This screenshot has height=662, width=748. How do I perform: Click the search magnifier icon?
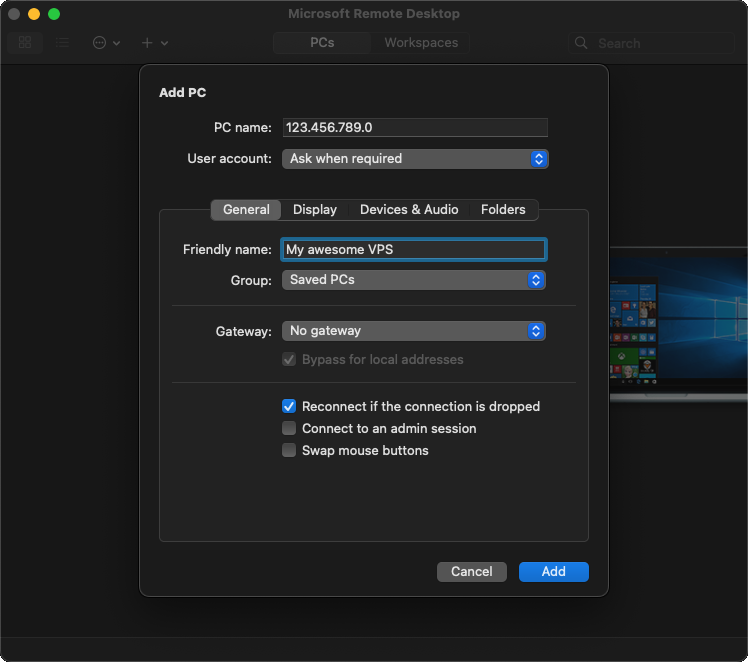(x=583, y=43)
